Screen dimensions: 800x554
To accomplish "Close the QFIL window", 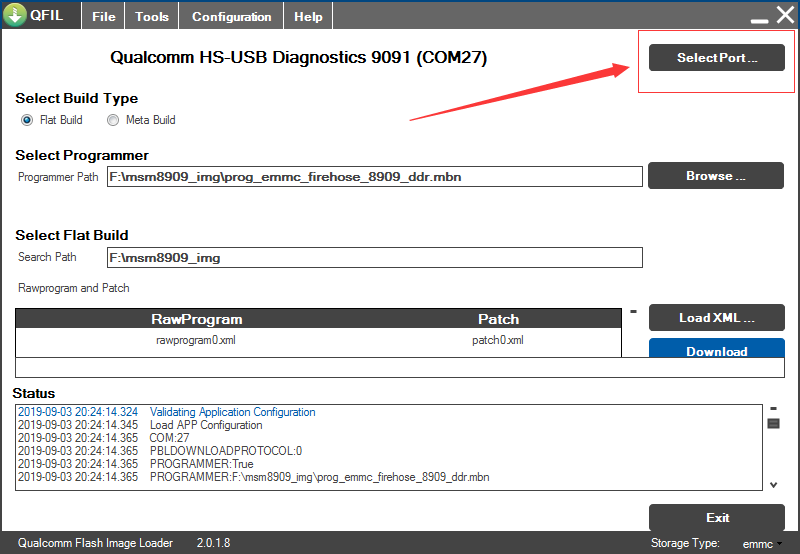I will (786, 15).
